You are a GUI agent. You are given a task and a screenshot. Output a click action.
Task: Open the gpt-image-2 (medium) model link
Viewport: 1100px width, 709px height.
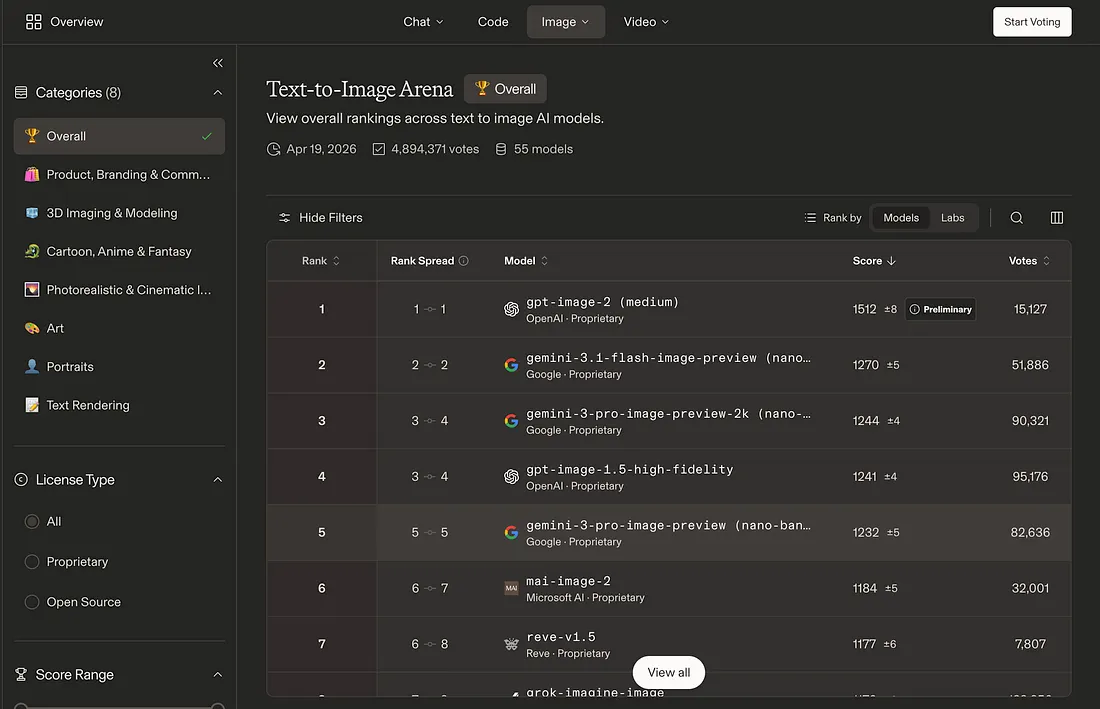pos(603,302)
